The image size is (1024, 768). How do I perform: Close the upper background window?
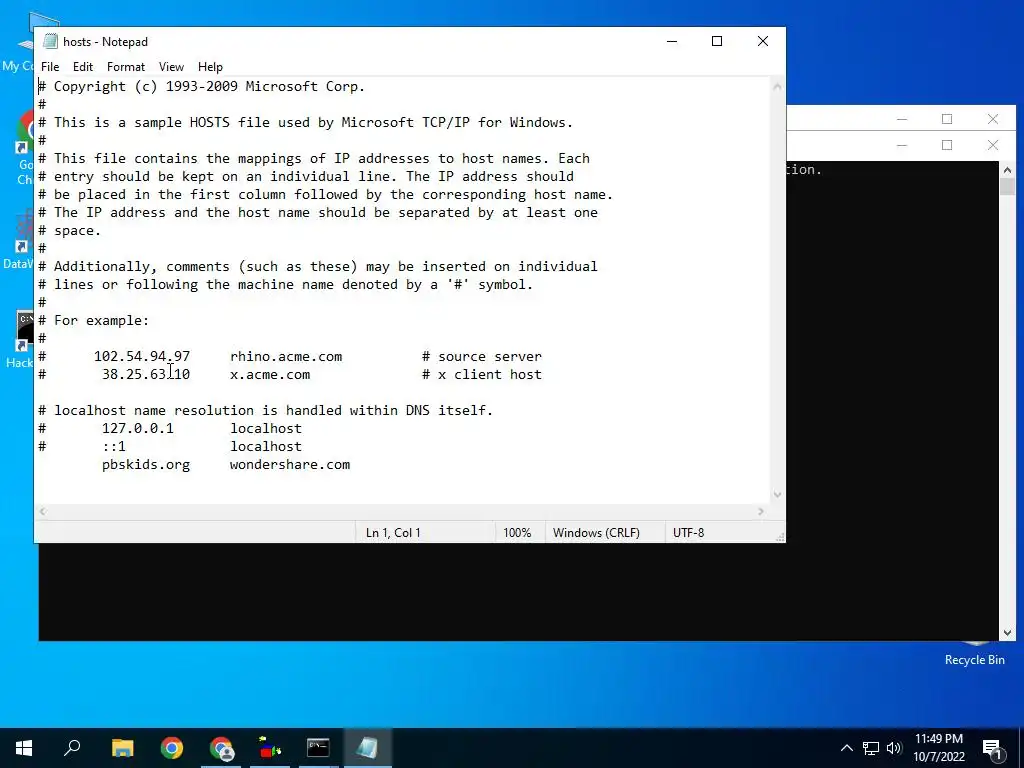tap(993, 119)
